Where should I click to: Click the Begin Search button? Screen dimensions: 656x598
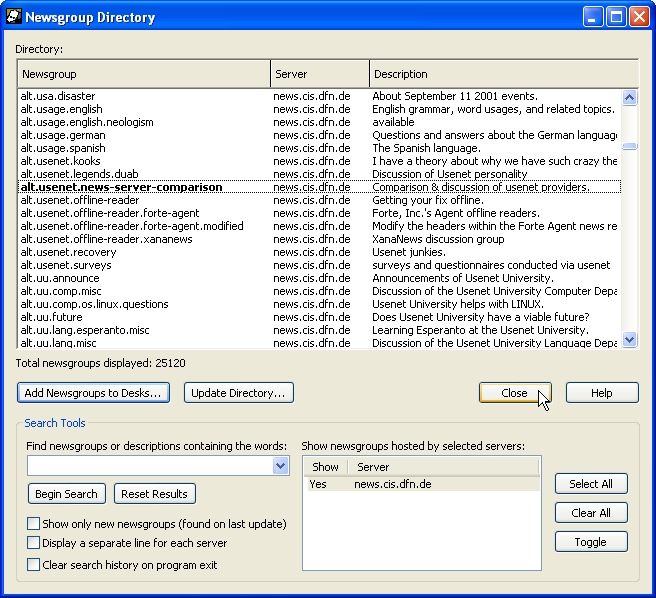coord(67,494)
